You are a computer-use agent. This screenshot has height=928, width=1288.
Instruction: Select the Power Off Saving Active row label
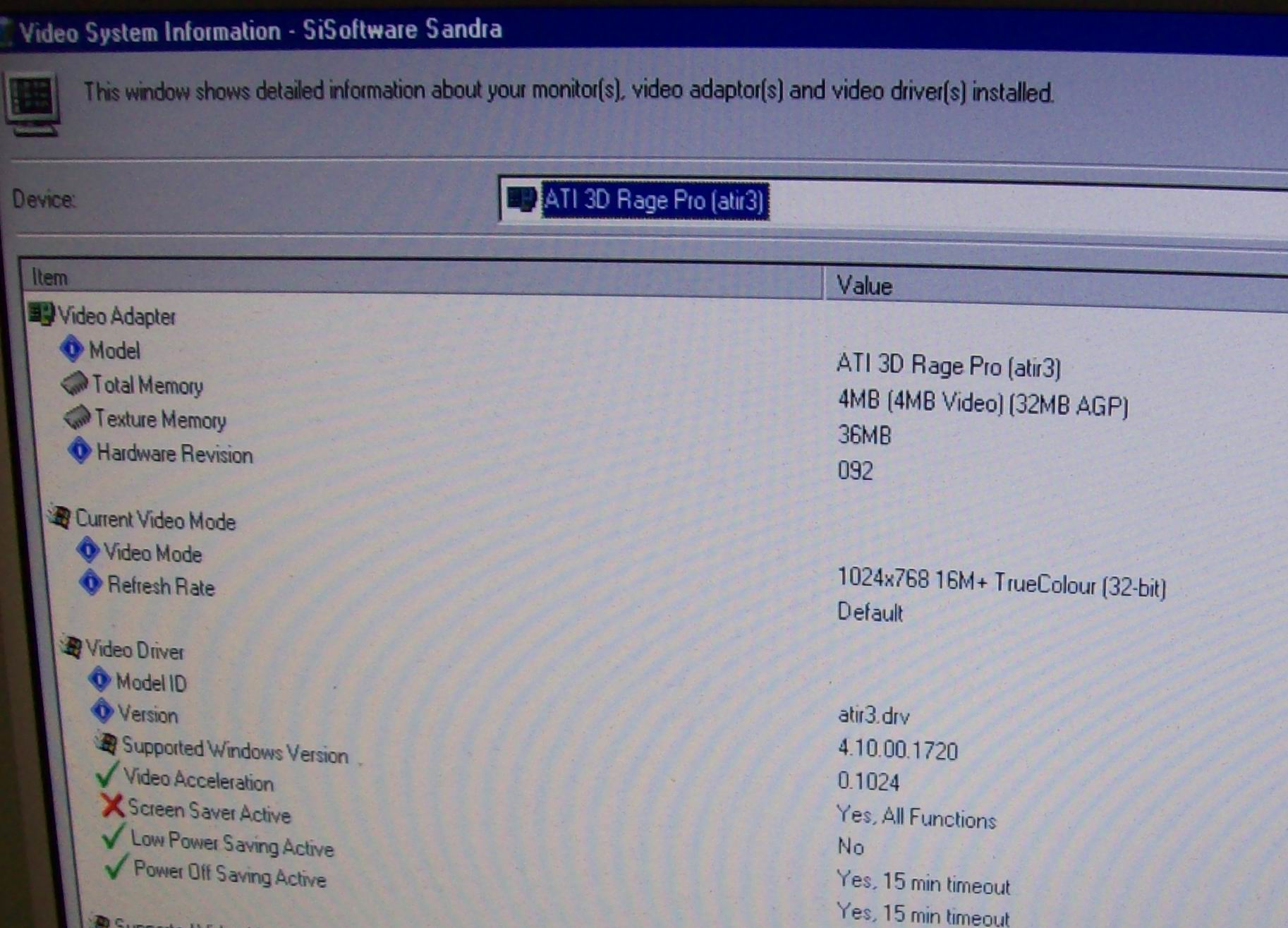pyautogui.click(x=231, y=875)
